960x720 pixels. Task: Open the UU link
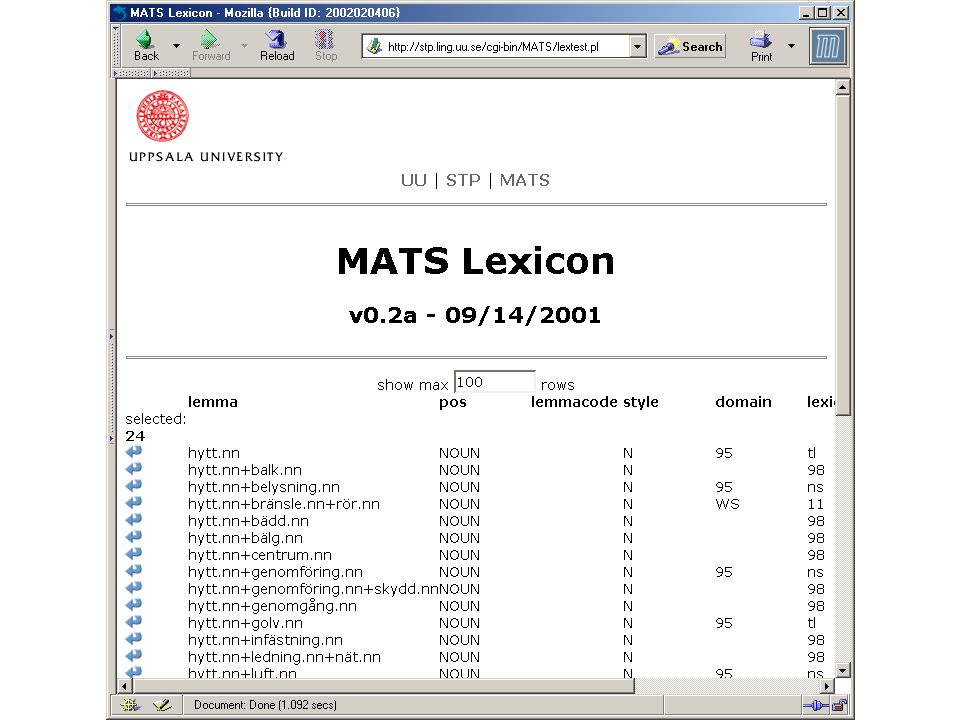[413, 180]
